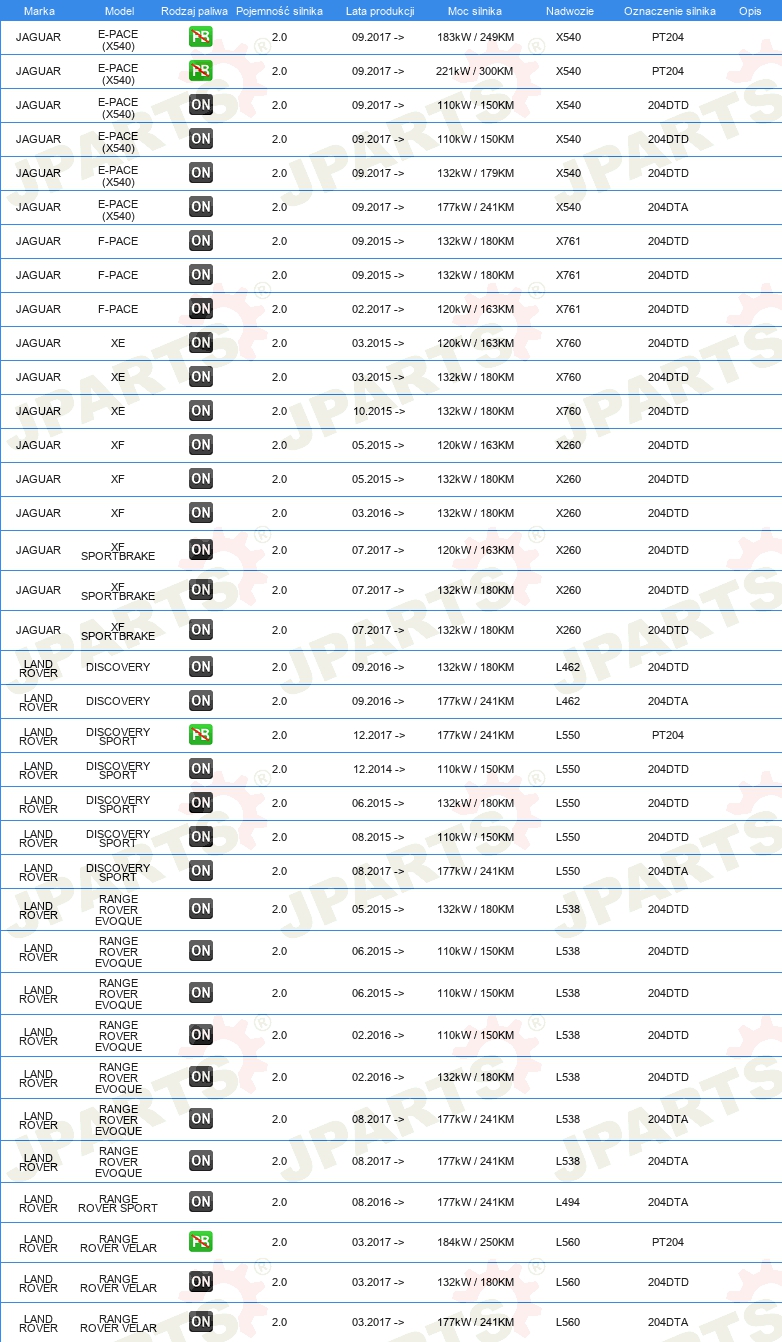Screen dimensions: 782x1342
Task: Click JAGUAR make in 221kW/300KM row
Action: point(39,71)
